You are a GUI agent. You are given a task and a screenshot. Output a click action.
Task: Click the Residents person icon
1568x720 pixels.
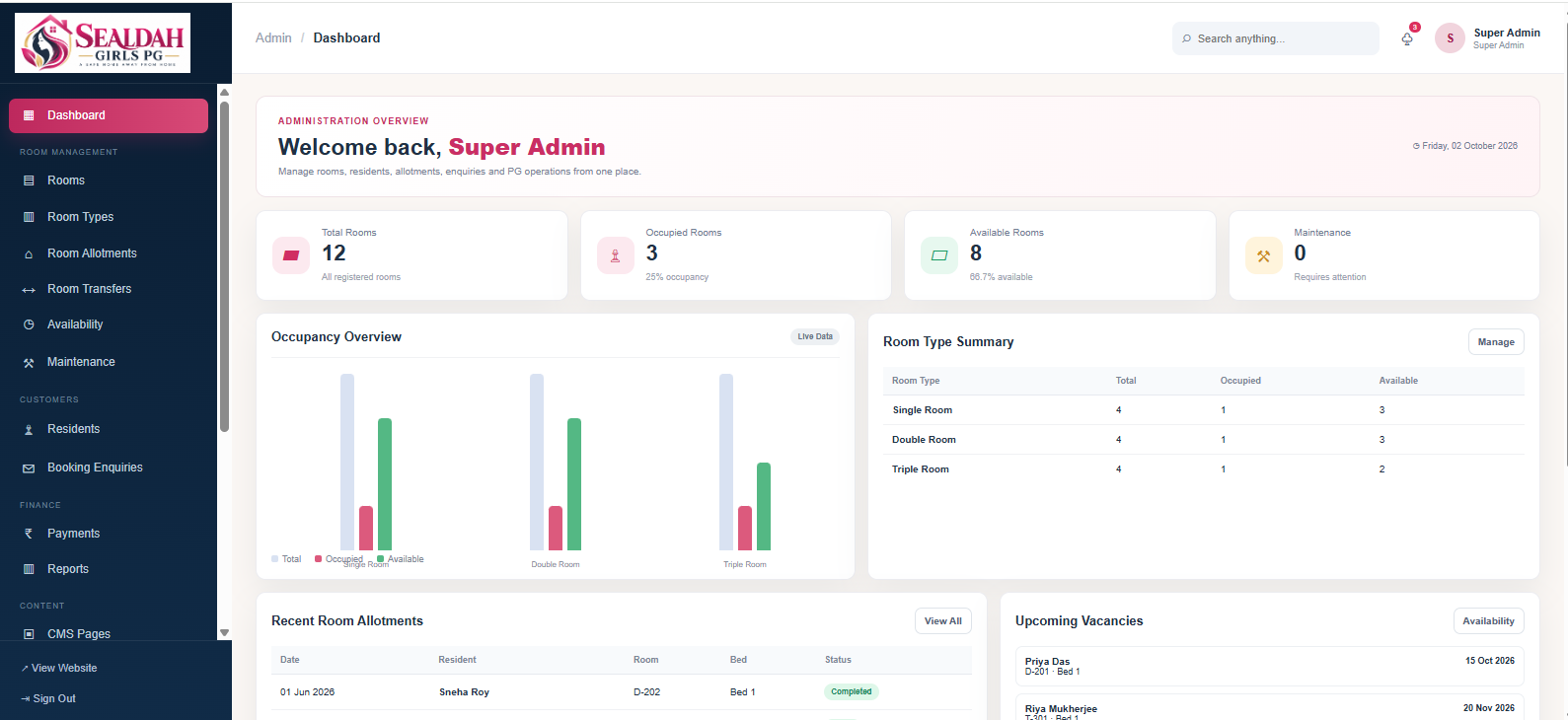point(29,430)
